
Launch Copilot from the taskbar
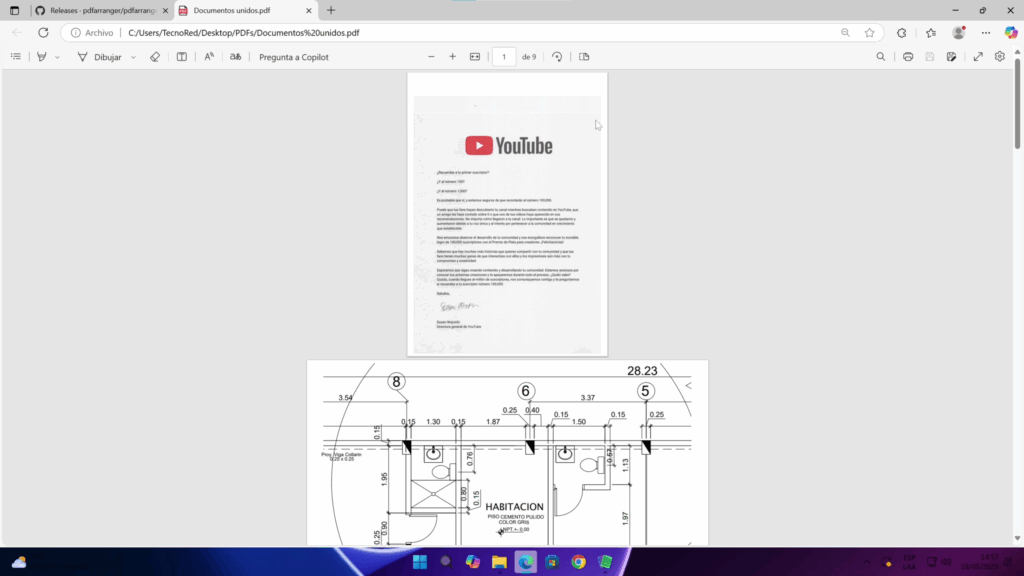pyautogui.click(x=473, y=562)
